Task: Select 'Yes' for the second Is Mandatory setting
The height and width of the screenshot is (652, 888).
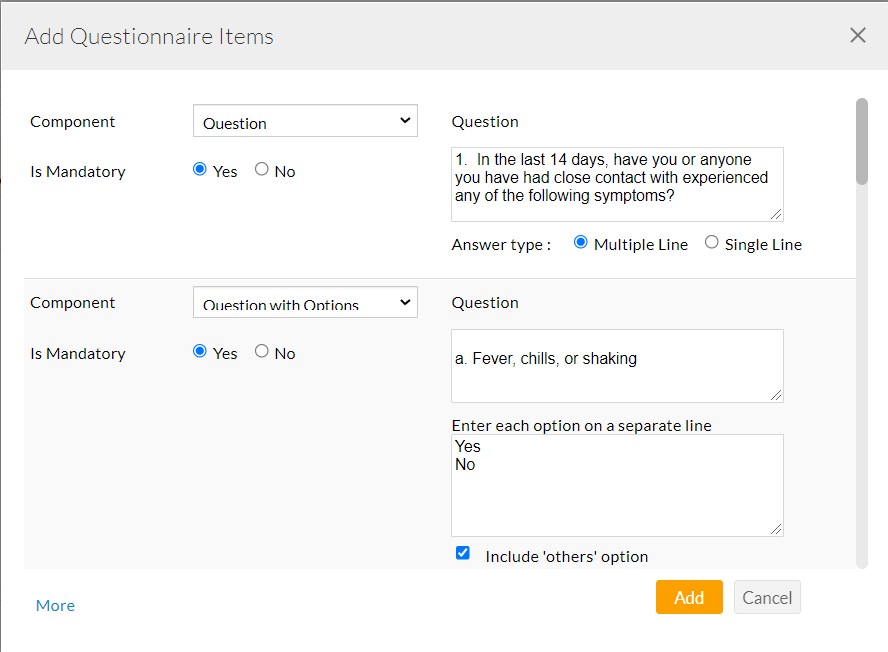Action: [199, 352]
